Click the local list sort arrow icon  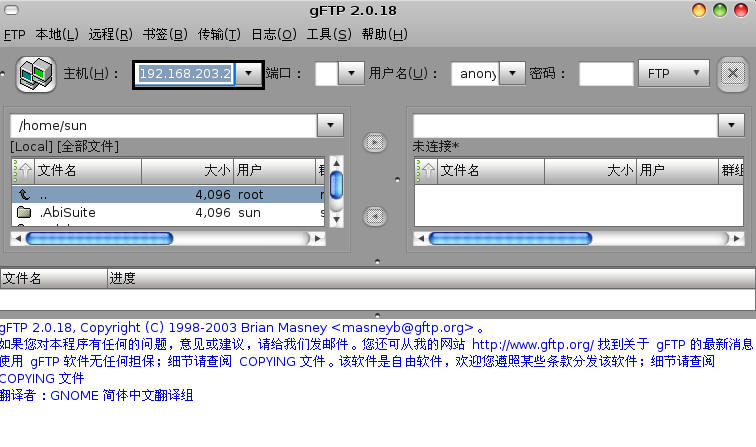[x=23, y=170]
